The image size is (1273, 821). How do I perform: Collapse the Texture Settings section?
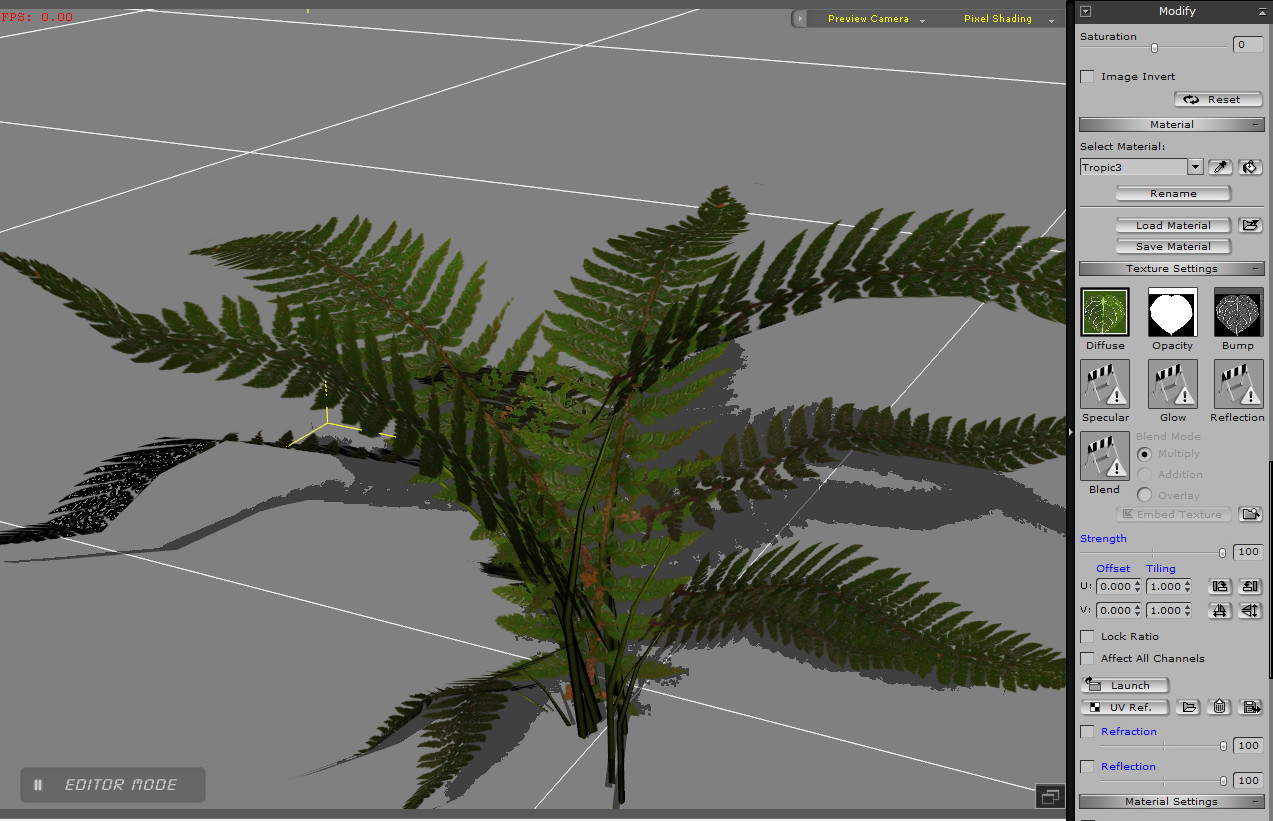tap(1257, 268)
